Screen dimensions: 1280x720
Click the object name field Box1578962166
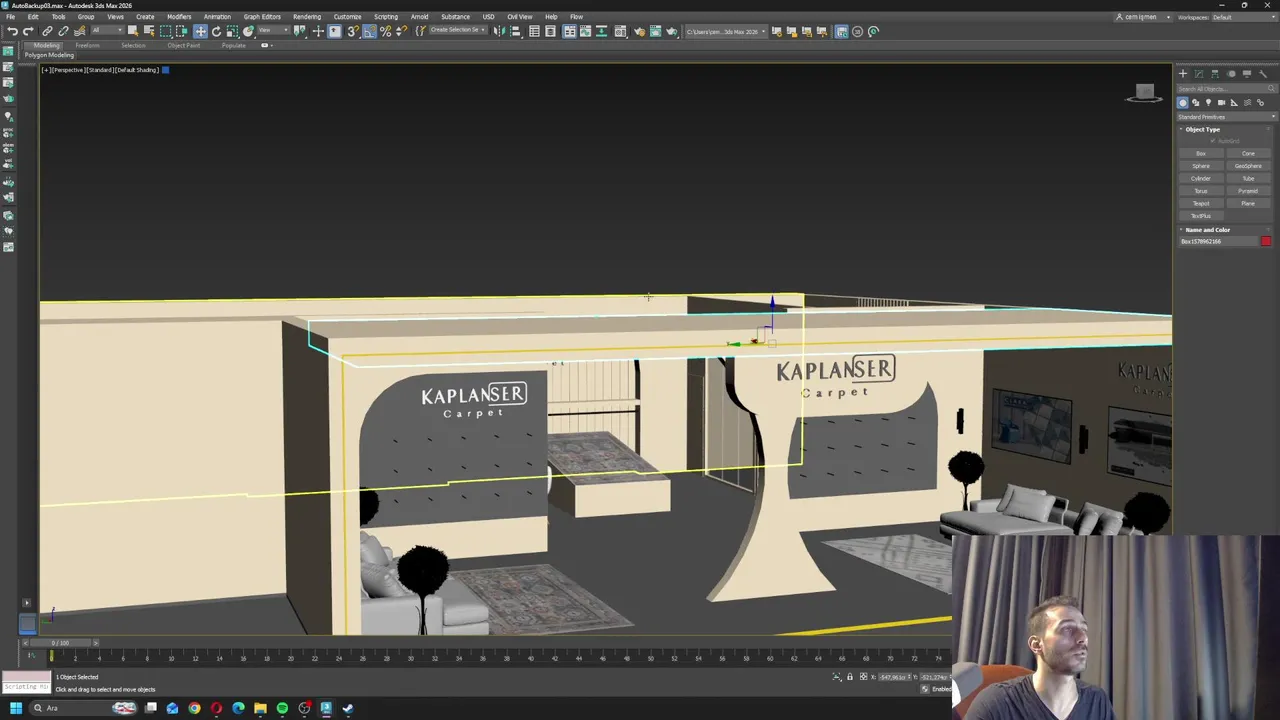pos(1218,241)
